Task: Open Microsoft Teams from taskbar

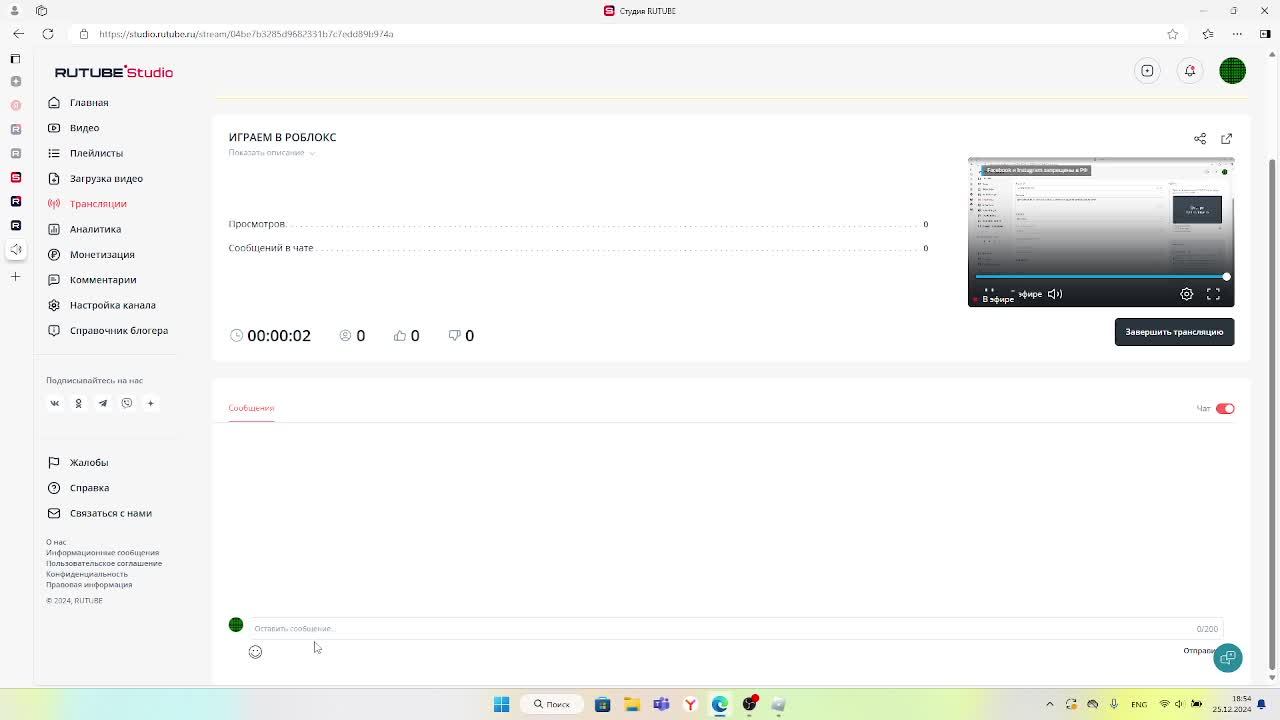Action: click(x=661, y=704)
